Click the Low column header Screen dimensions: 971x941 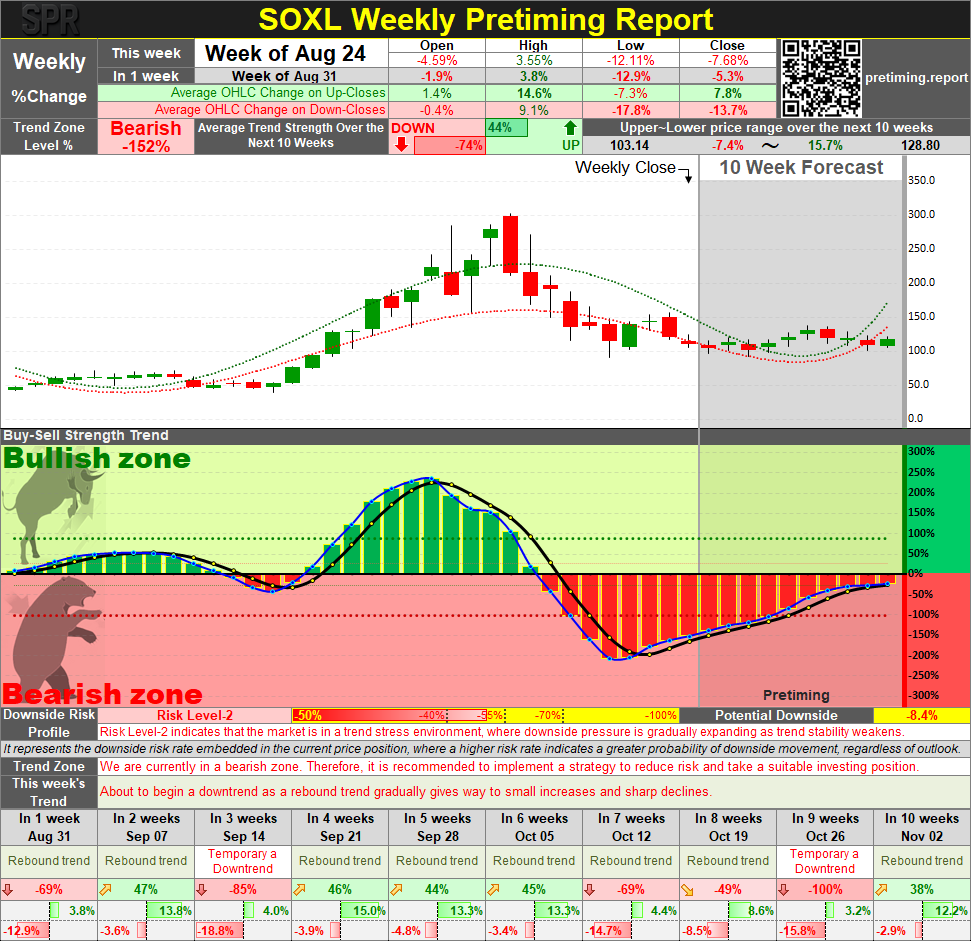point(630,45)
